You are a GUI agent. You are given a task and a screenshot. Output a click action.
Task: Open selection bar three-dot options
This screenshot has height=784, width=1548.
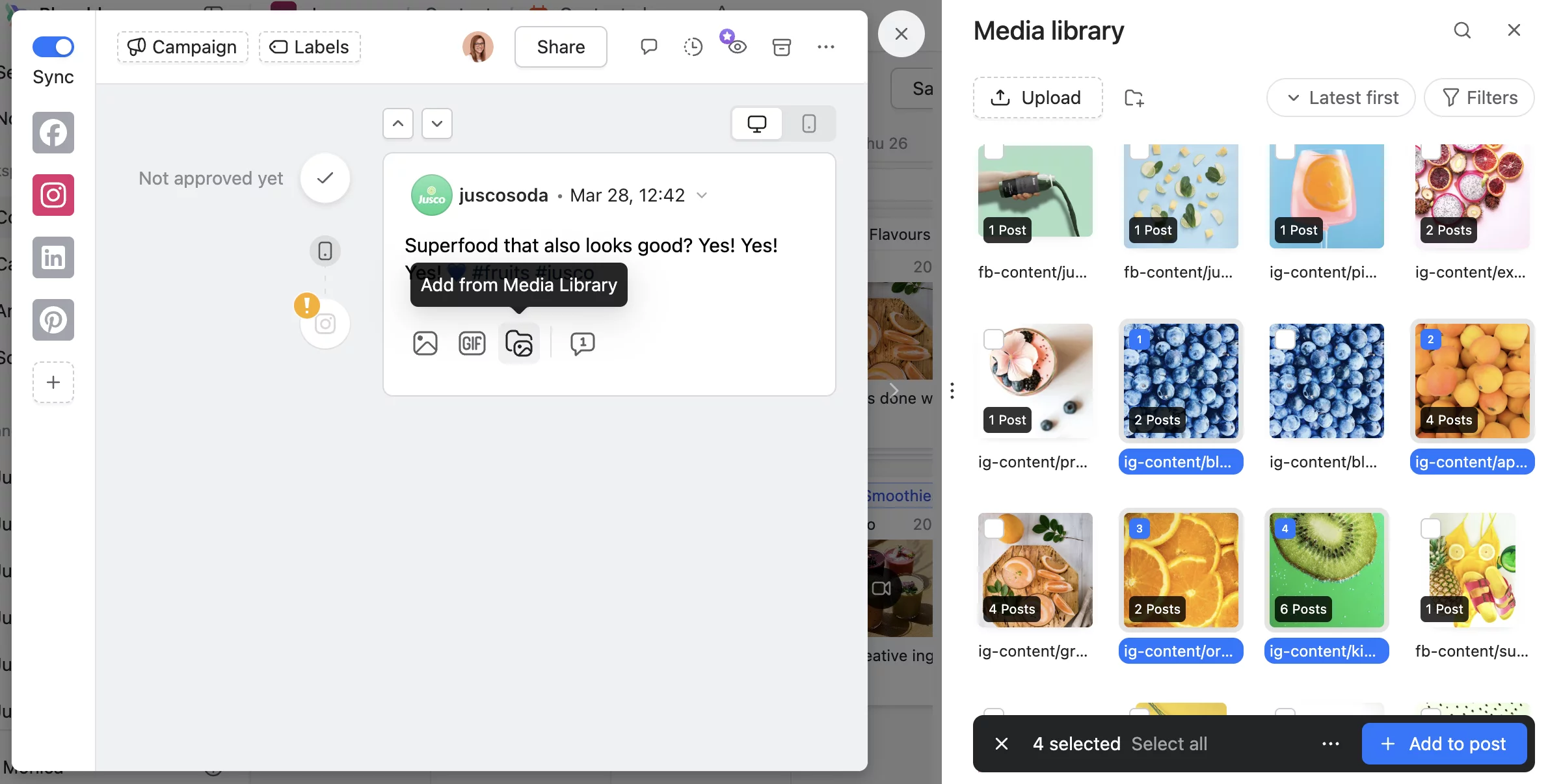(1331, 744)
